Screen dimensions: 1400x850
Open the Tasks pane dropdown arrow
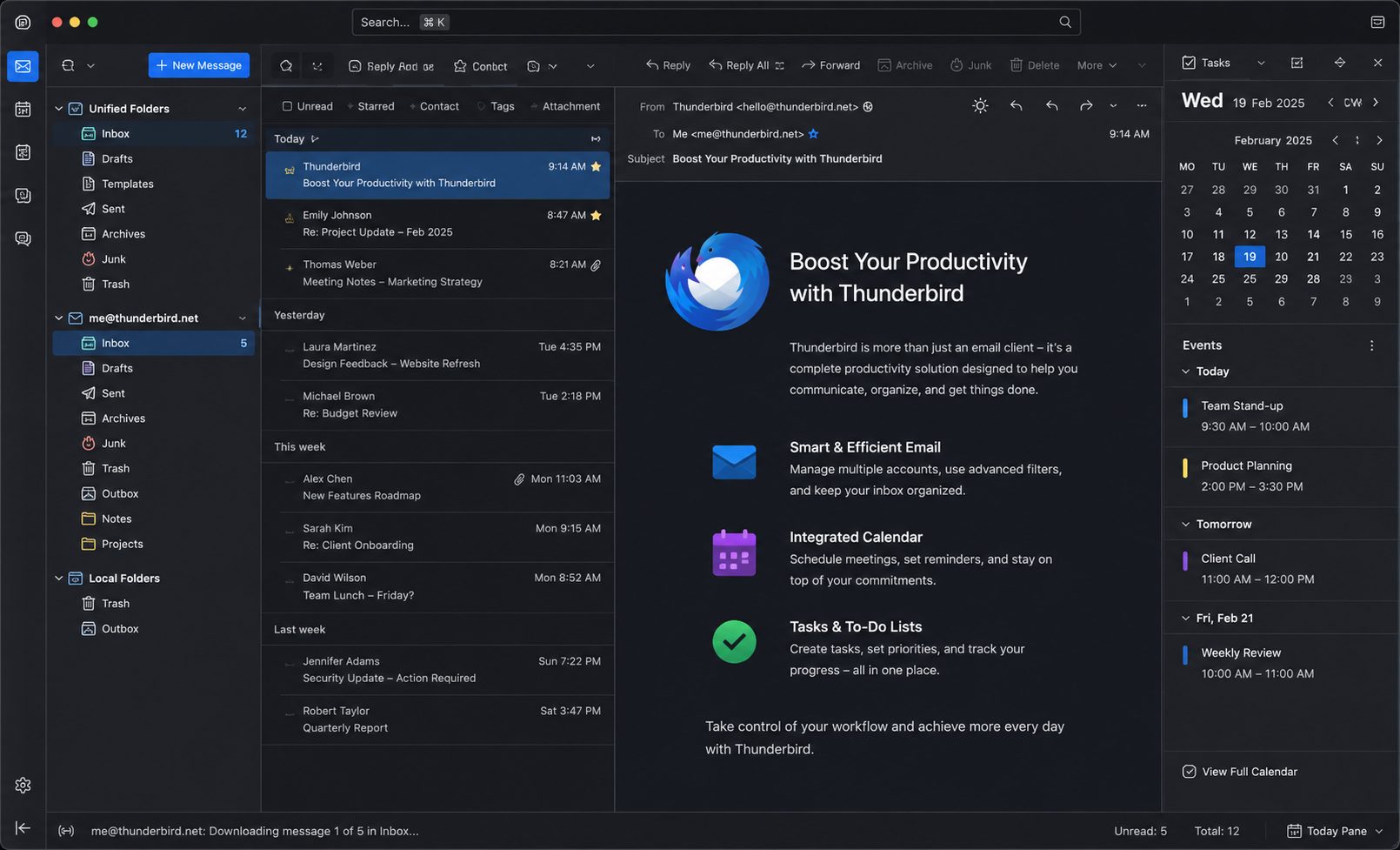tap(1261, 63)
